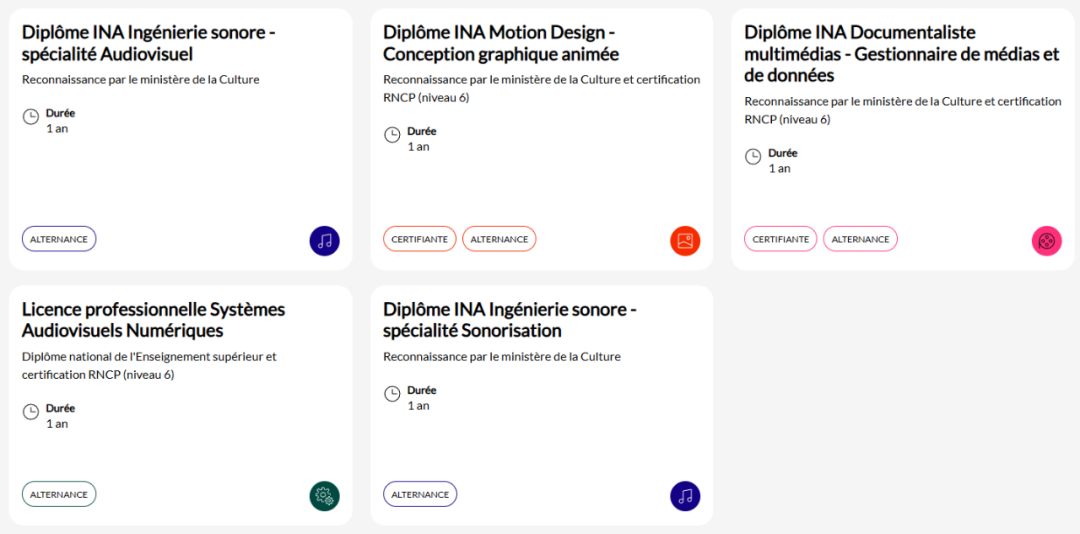Select ALTERNANCE tag on Licence professionnelle card
Image resolution: width=1080 pixels, height=534 pixels.
click(x=59, y=494)
